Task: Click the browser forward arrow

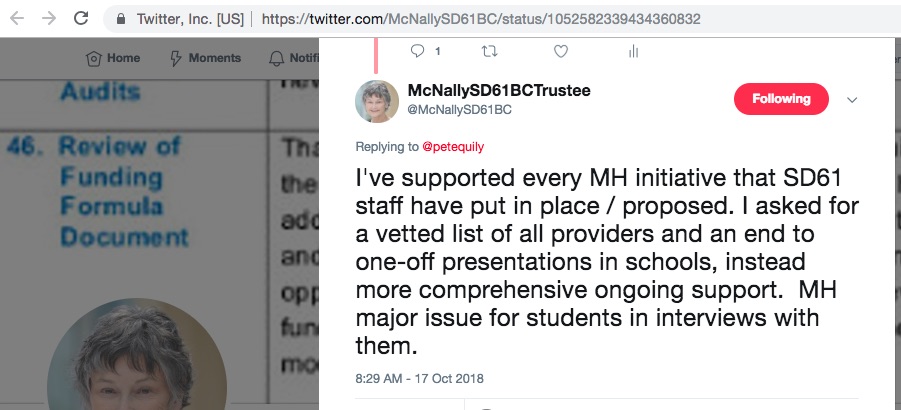Action: point(49,18)
